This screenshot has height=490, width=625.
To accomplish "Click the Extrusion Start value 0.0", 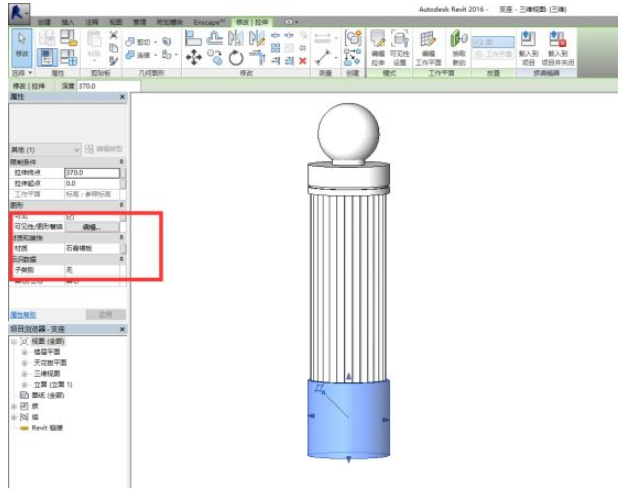I will tap(92, 183).
